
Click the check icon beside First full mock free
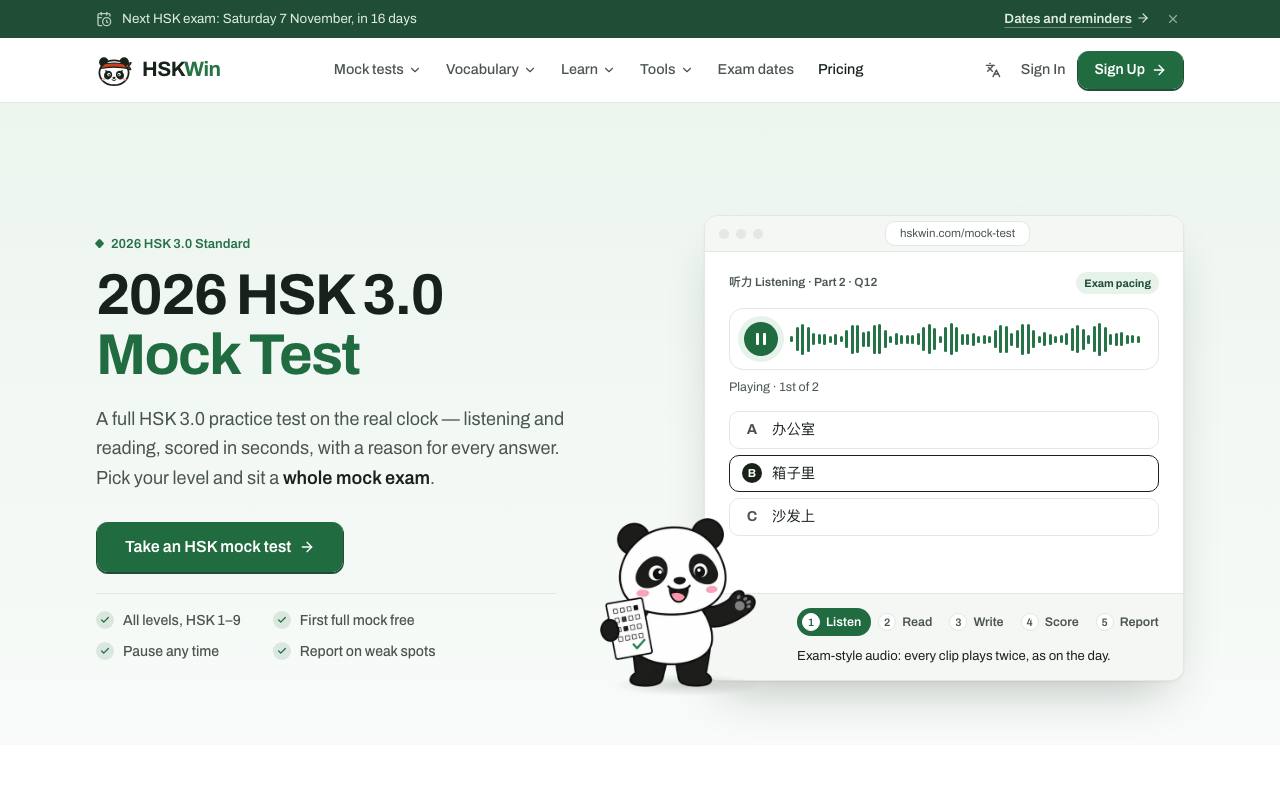(282, 620)
